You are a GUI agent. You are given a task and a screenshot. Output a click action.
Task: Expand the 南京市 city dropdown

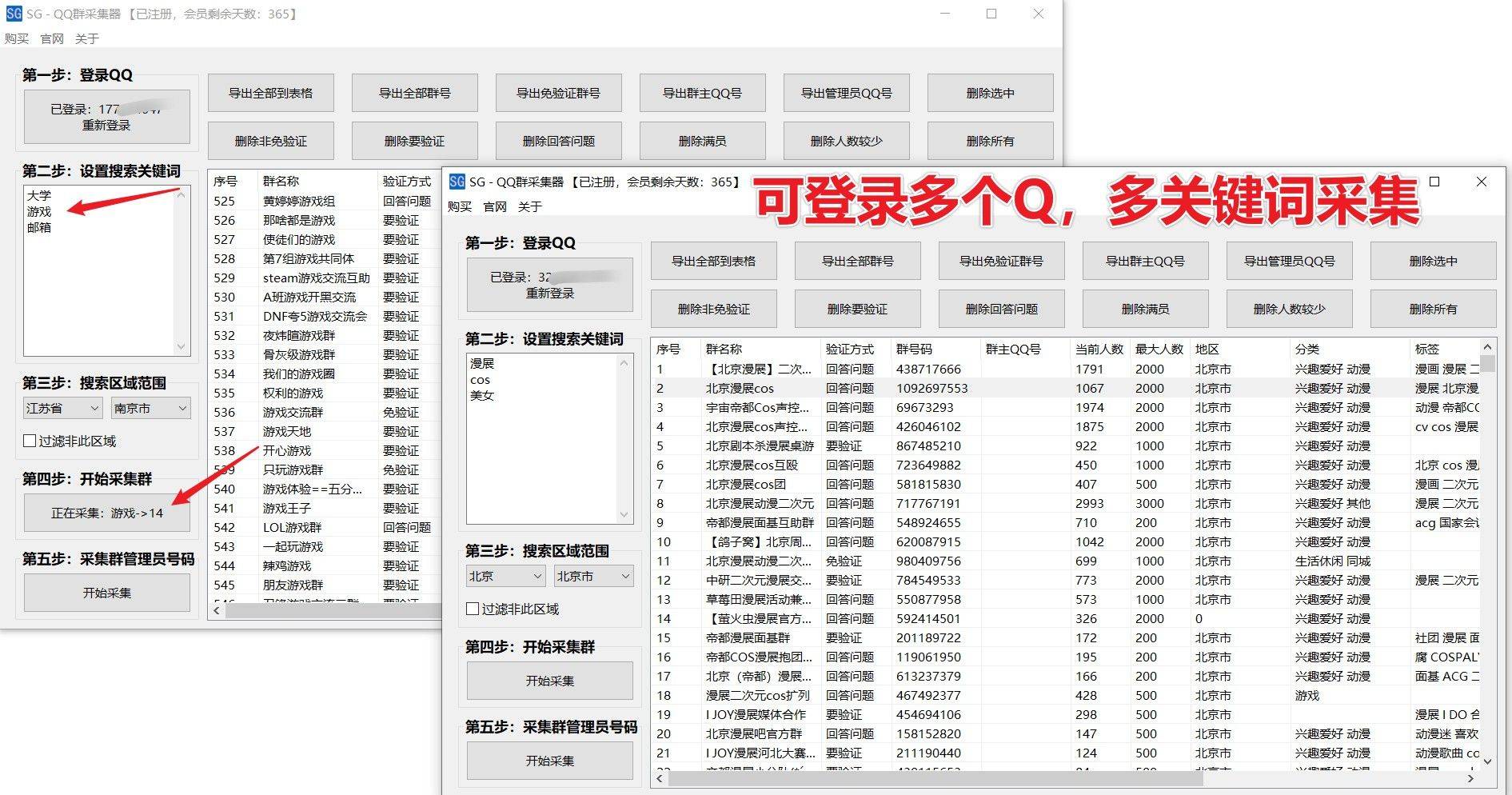pyautogui.click(x=150, y=408)
